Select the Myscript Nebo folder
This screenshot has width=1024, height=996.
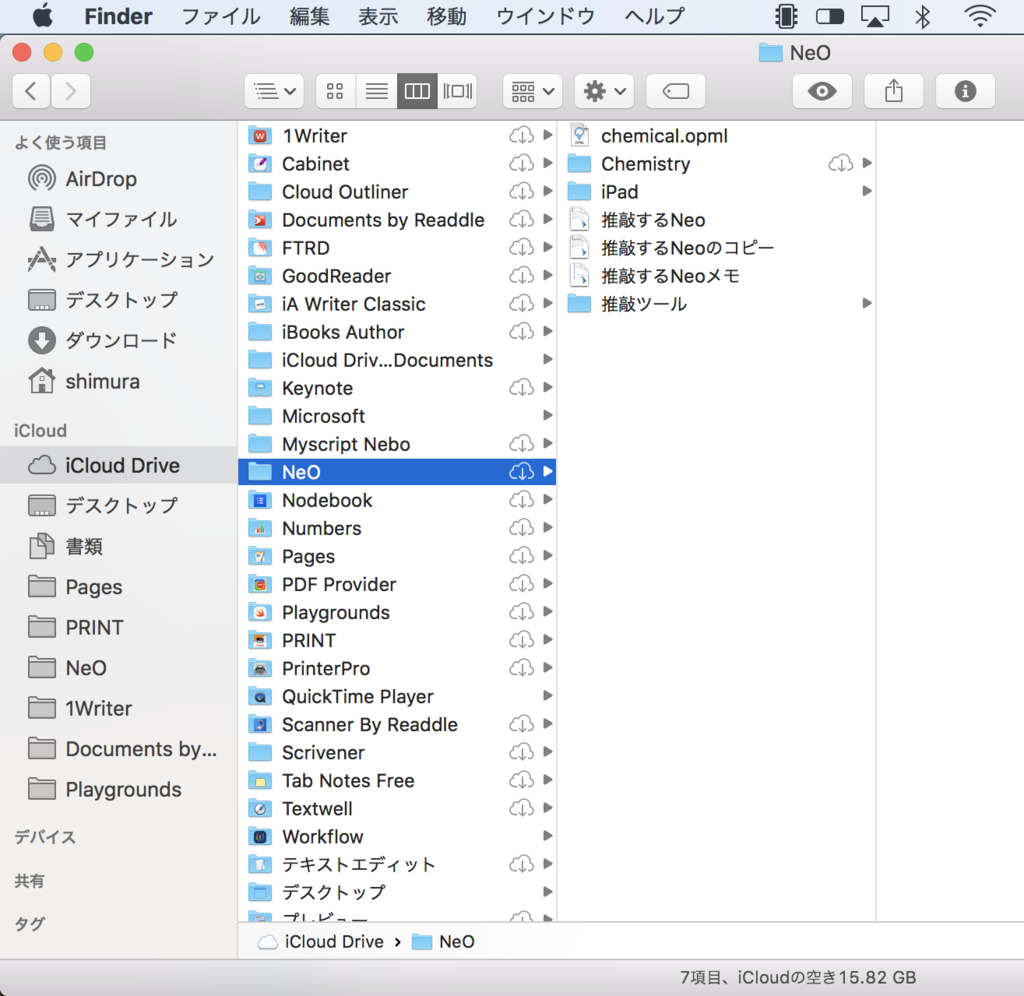pos(397,444)
